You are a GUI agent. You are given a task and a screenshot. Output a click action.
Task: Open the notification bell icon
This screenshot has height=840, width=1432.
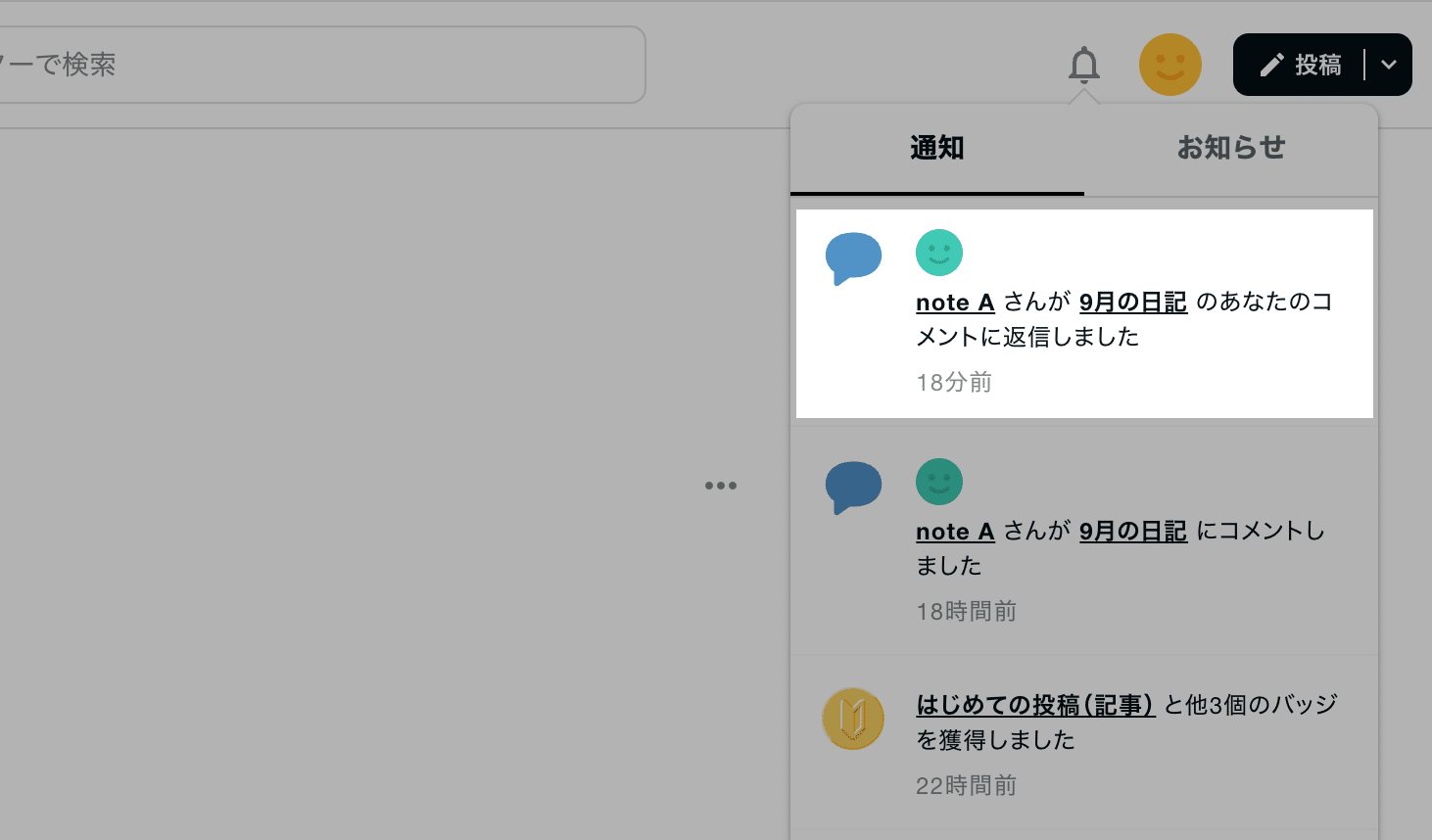tap(1082, 65)
